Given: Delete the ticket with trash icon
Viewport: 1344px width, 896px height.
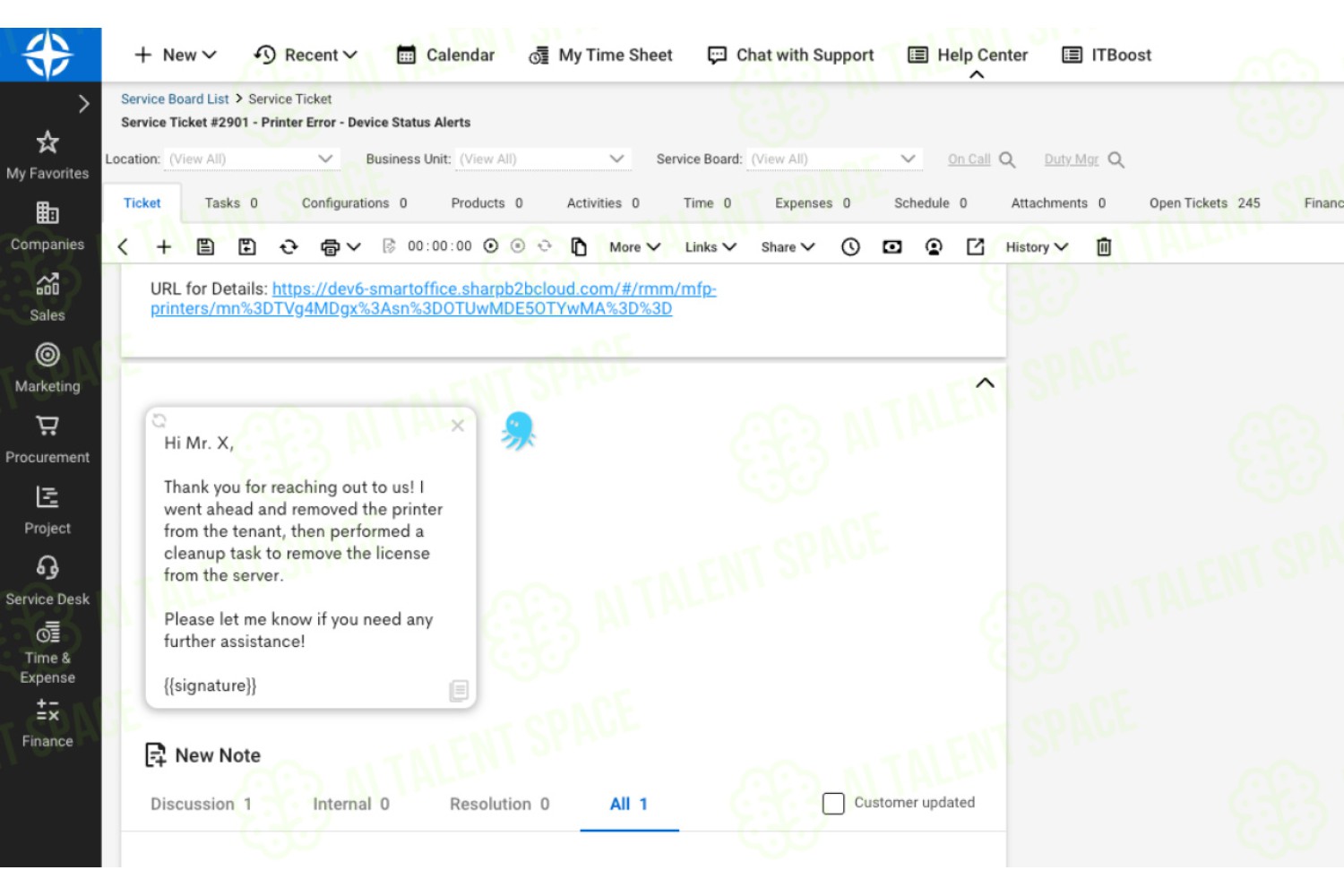Looking at the screenshot, I should pyautogui.click(x=1104, y=247).
